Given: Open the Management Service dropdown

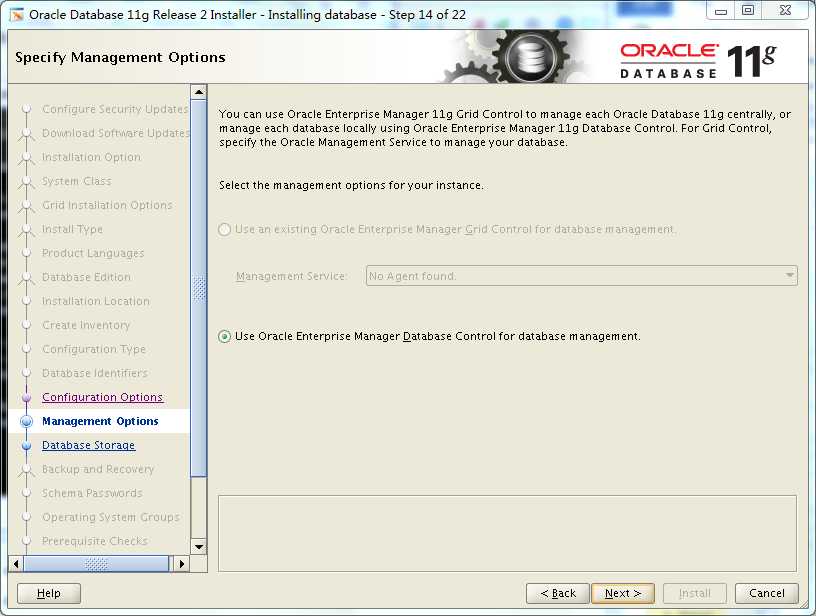Looking at the screenshot, I should tap(581, 276).
